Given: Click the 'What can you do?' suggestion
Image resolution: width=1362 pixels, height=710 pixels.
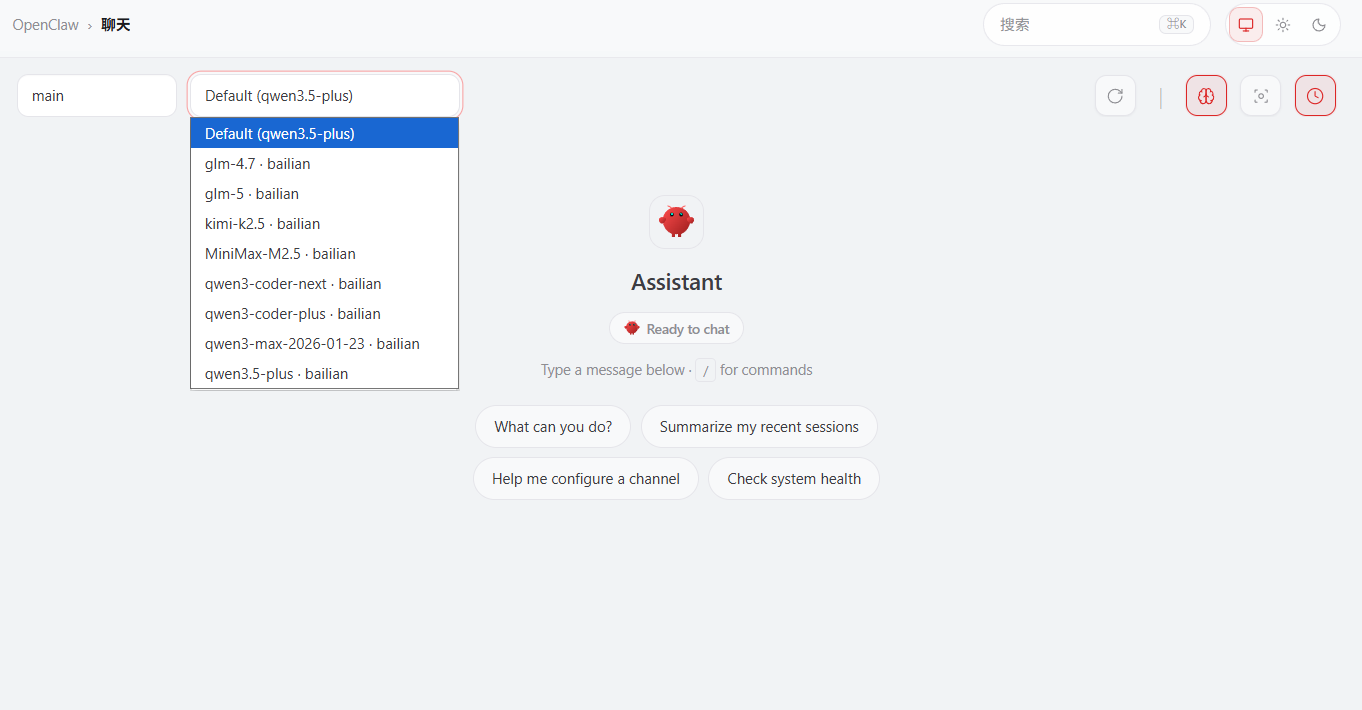Looking at the screenshot, I should tap(553, 427).
